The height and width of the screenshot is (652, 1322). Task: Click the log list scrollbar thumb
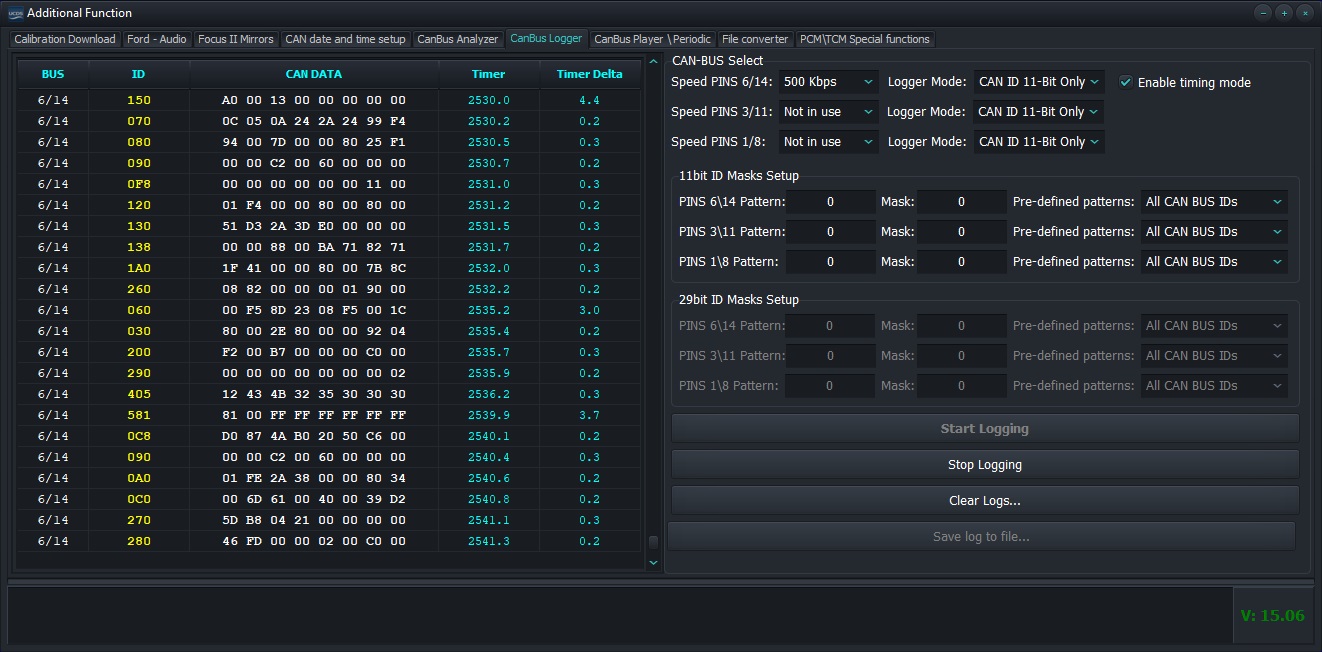coord(654,542)
